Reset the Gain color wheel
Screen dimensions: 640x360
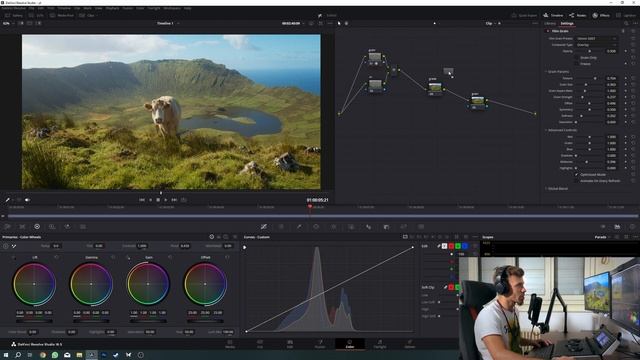[x=170, y=257]
